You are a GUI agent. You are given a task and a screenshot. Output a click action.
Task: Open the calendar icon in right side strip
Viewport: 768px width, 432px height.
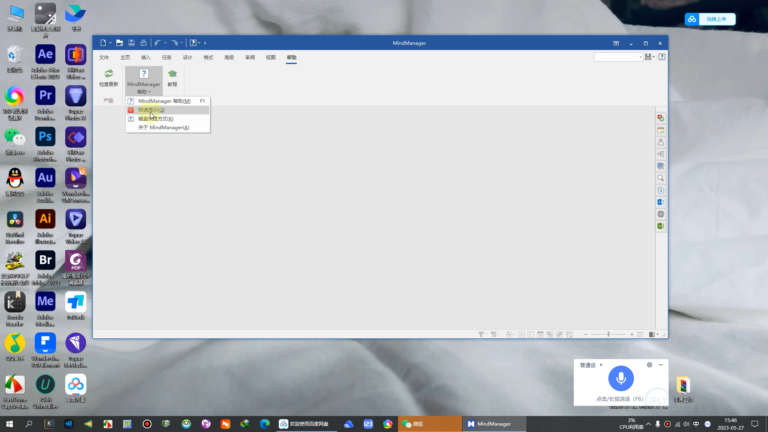[x=661, y=130]
